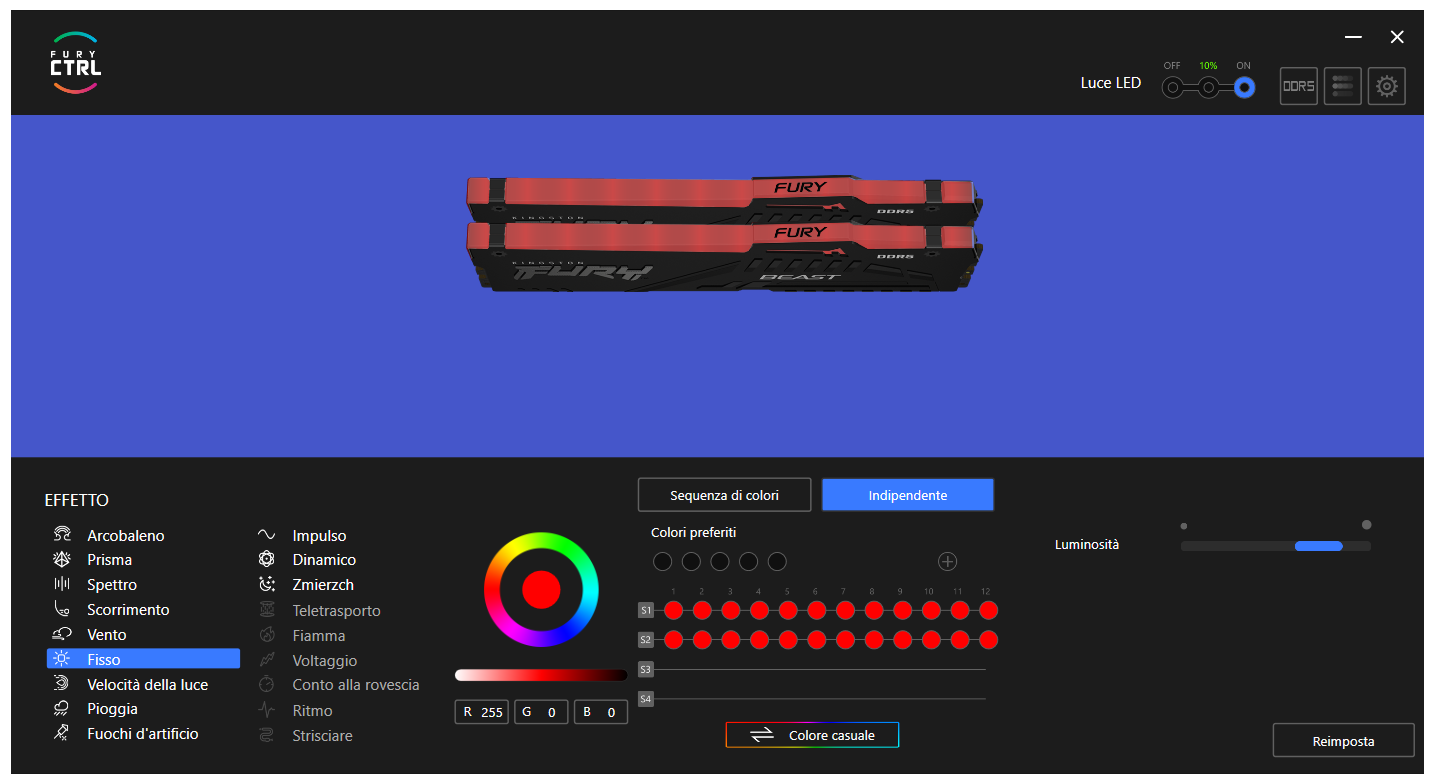Select the Spettro effect icon
Image resolution: width=1432 pixels, height=776 pixels.
click(x=62, y=584)
